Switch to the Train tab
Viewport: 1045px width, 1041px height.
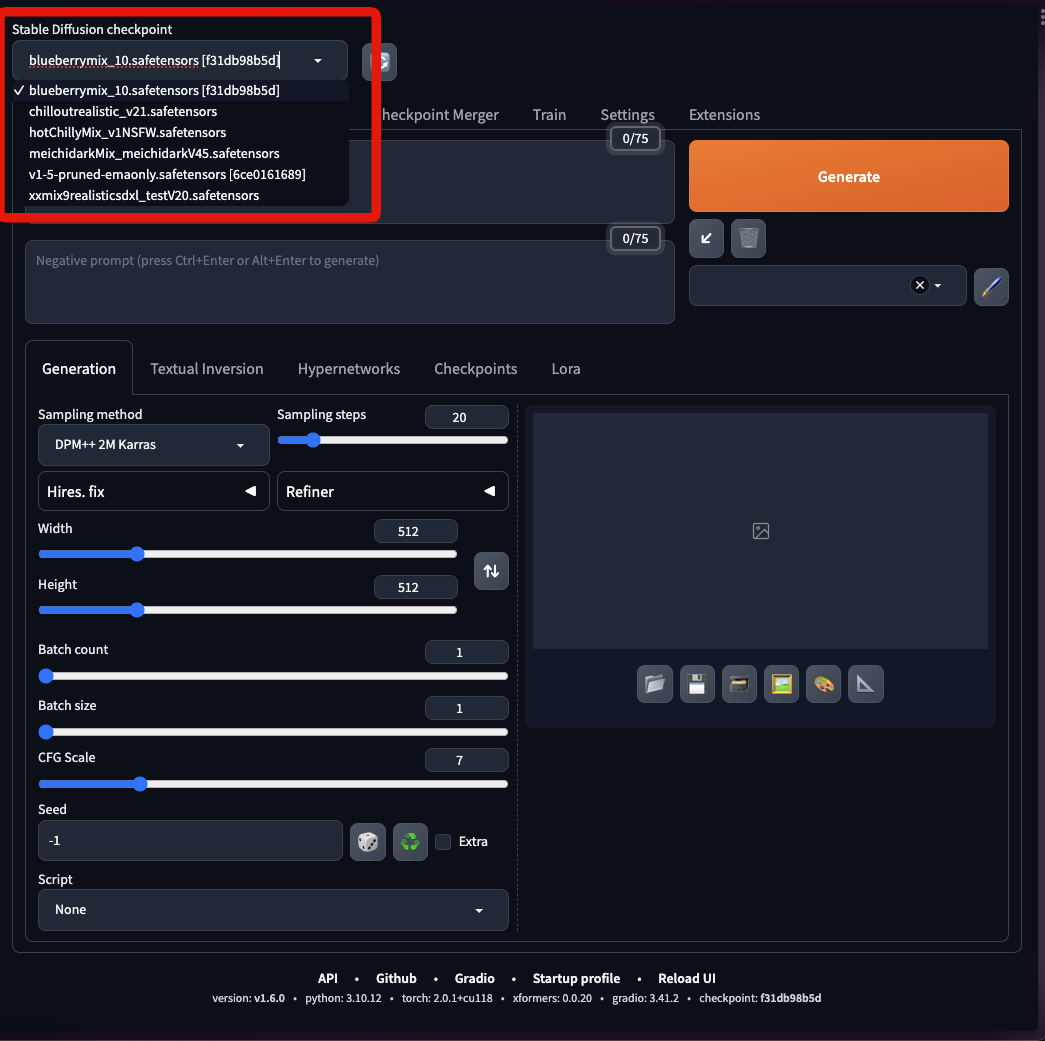(x=549, y=115)
